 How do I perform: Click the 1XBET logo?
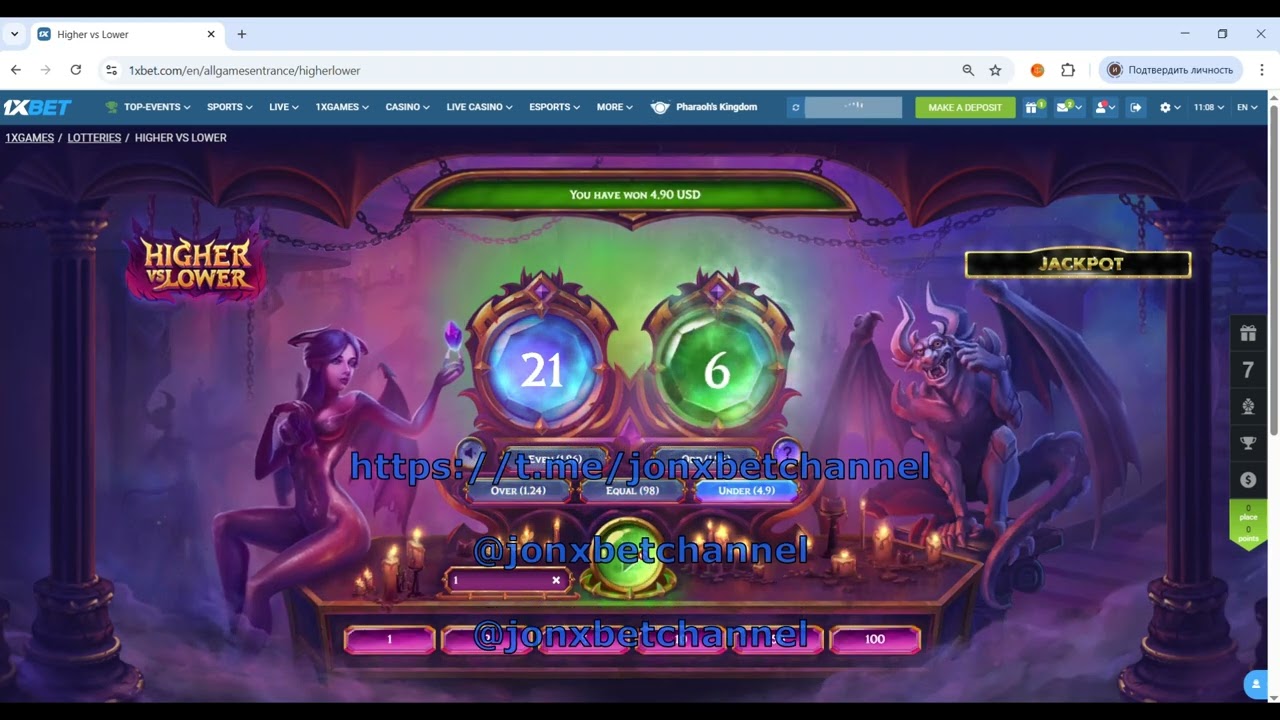coord(37,107)
